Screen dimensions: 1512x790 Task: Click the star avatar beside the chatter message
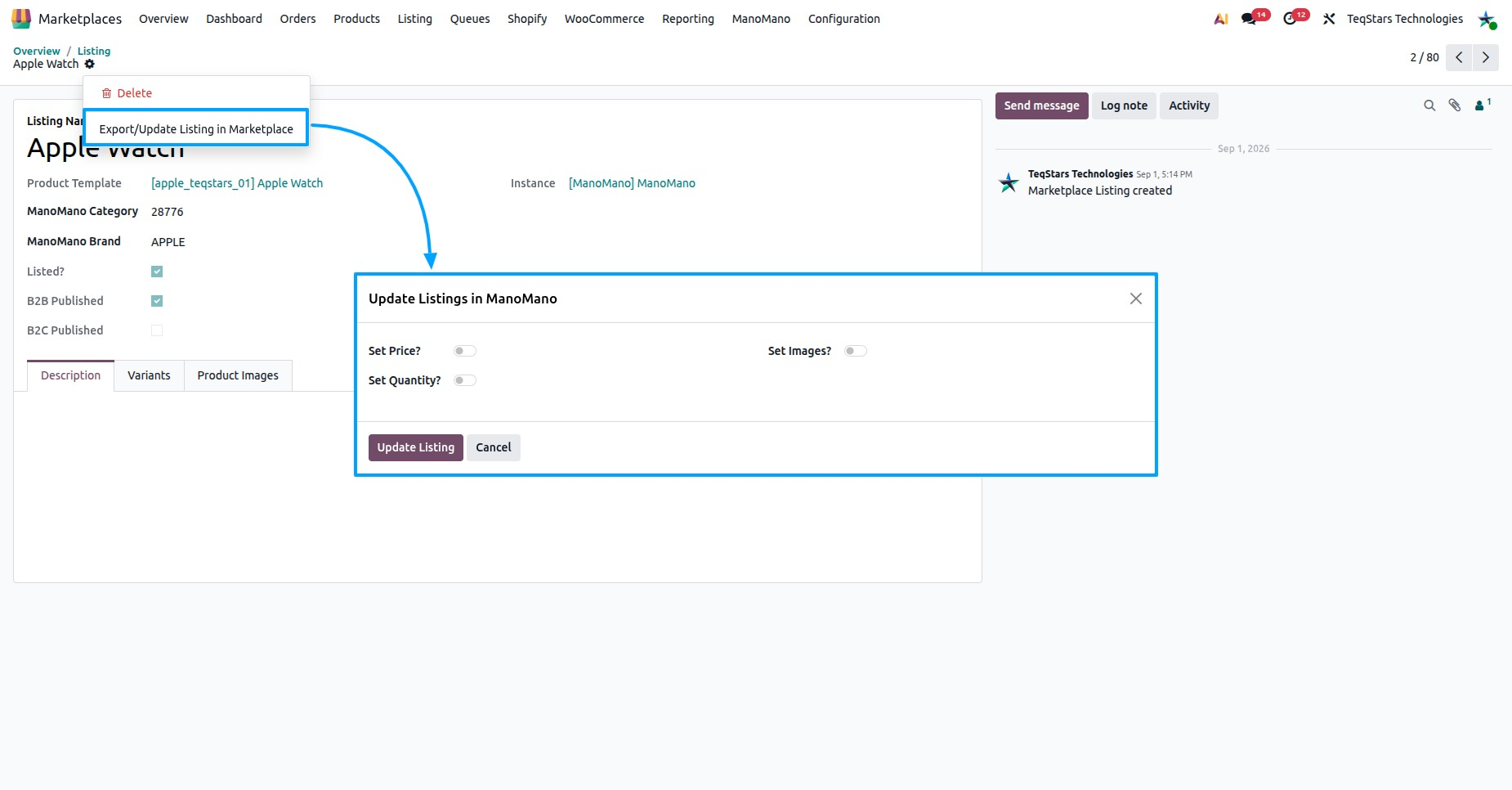coord(1009,182)
